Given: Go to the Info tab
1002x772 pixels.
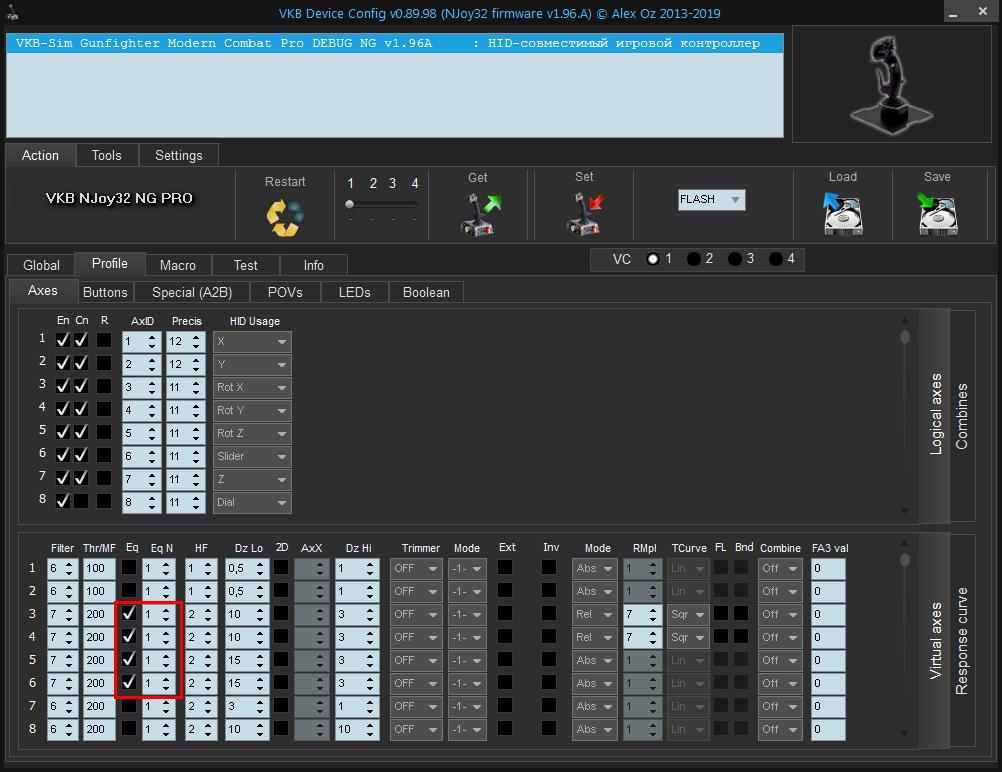Looking at the screenshot, I should pos(313,265).
